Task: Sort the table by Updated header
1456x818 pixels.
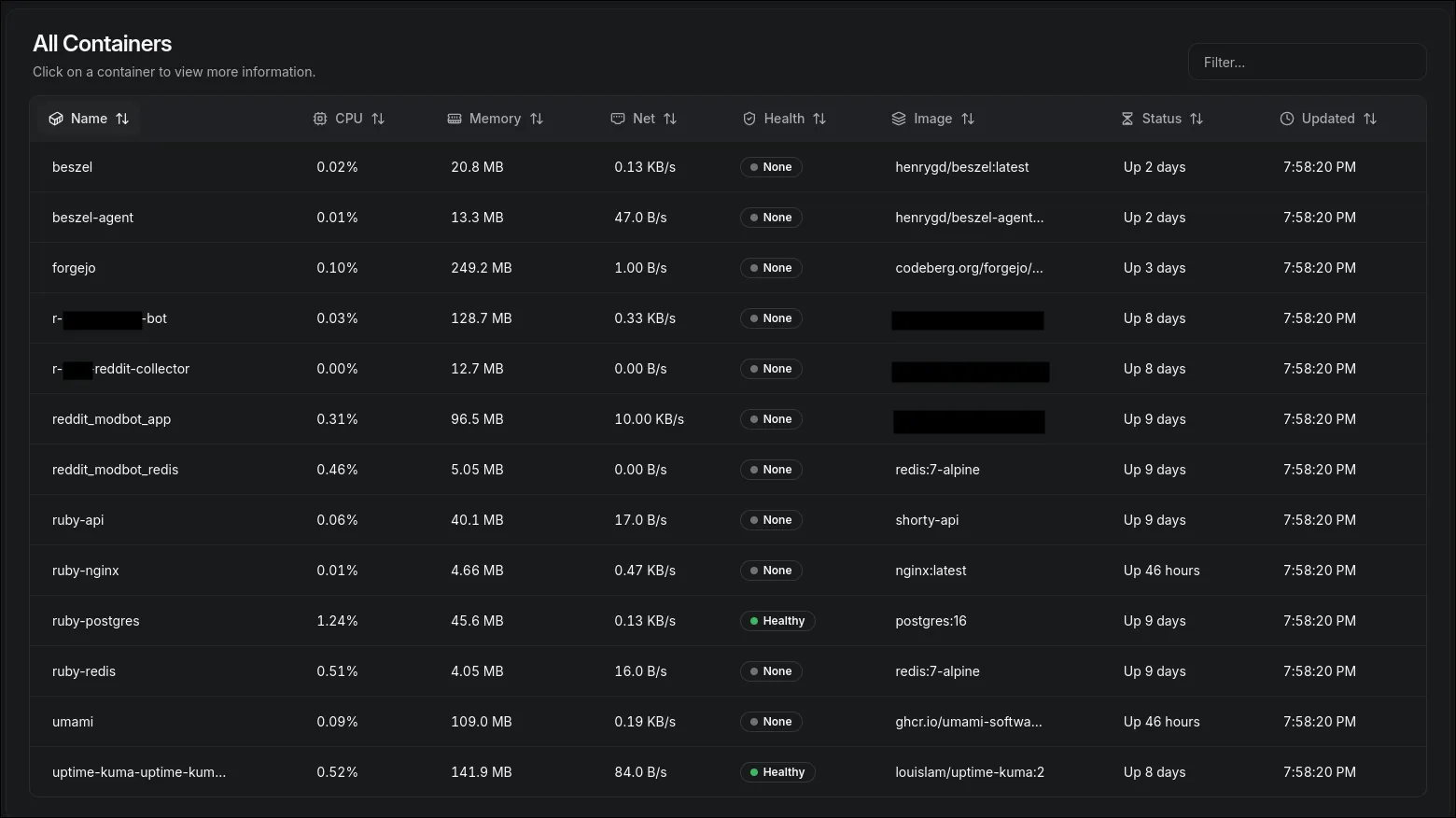Action: point(1328,119)
